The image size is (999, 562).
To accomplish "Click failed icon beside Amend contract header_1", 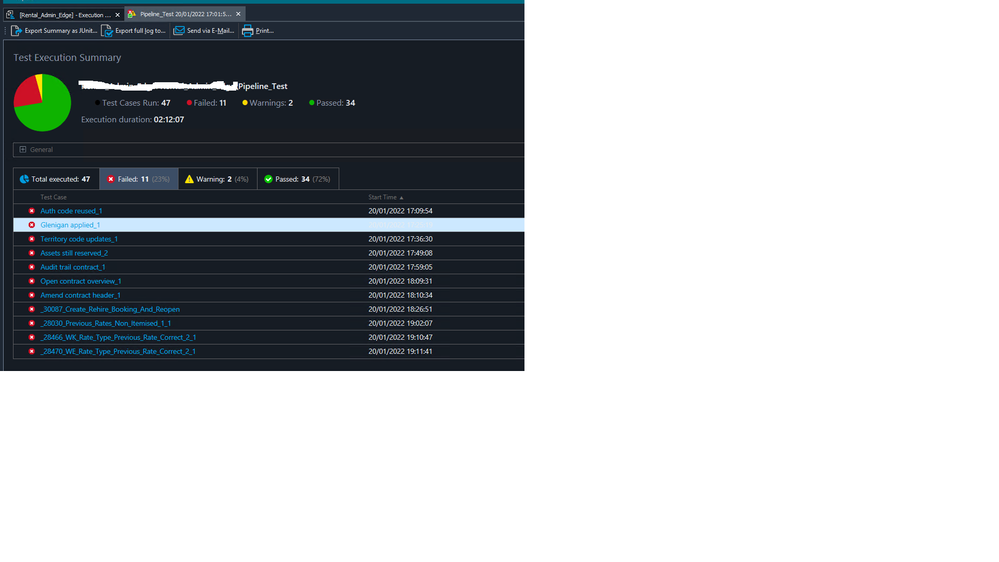I will click(31, 295).
